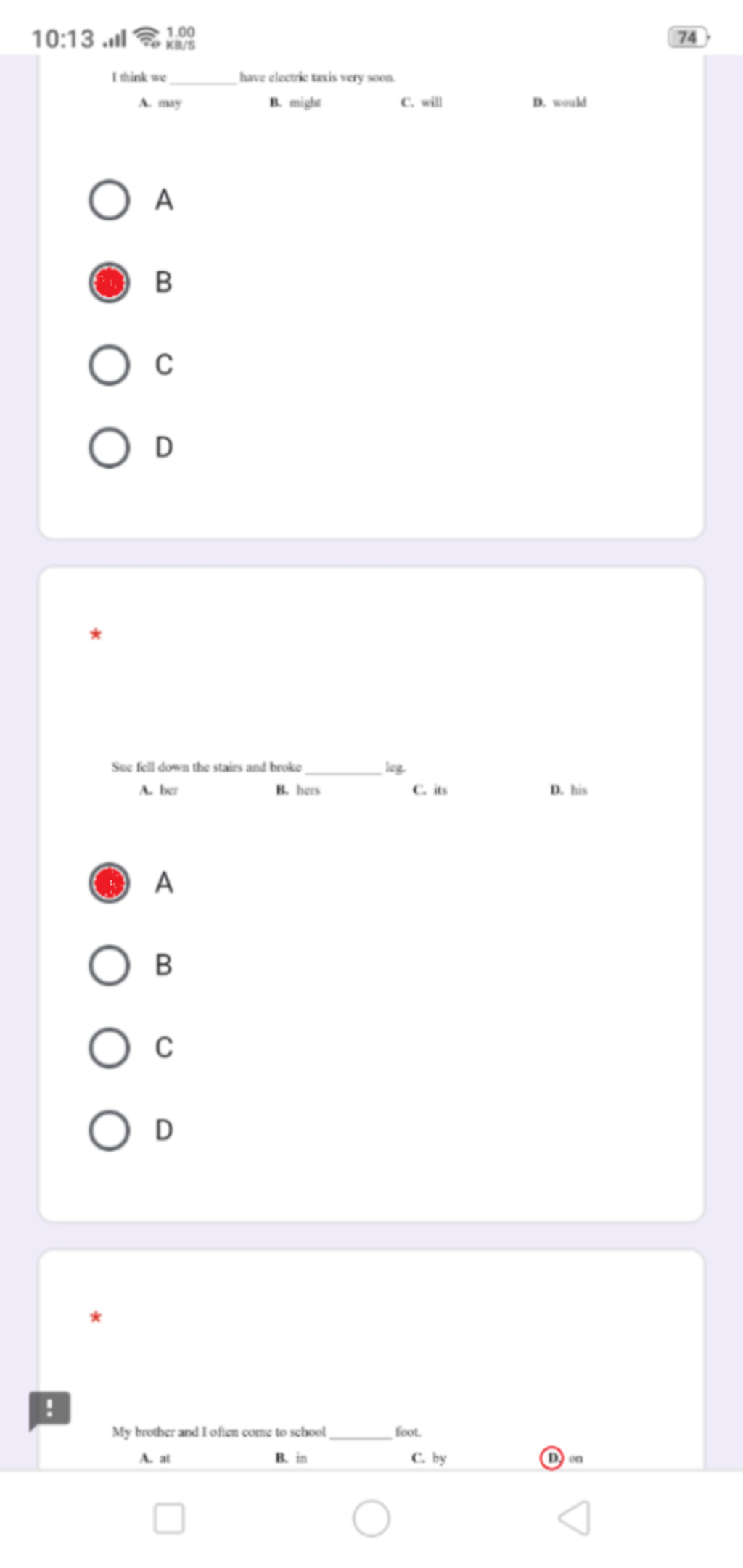Screen dimensions: 743x1568
Task: Open recent apps with the square button
Action: 169,1518
